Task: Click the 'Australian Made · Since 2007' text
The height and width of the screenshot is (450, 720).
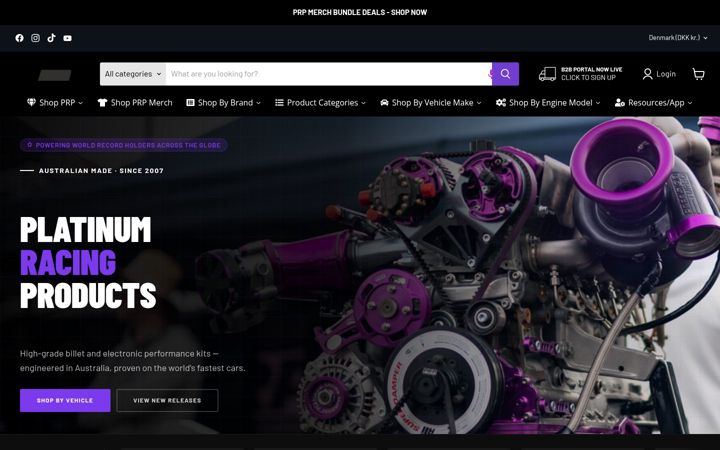Action: (x=101, y=170)
